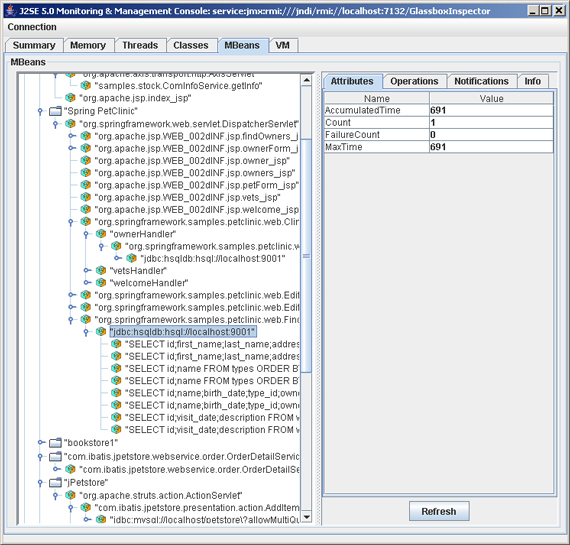Click the split pane divider handle
The width and height of the screenshot is (570, 545).
(318, 298)
